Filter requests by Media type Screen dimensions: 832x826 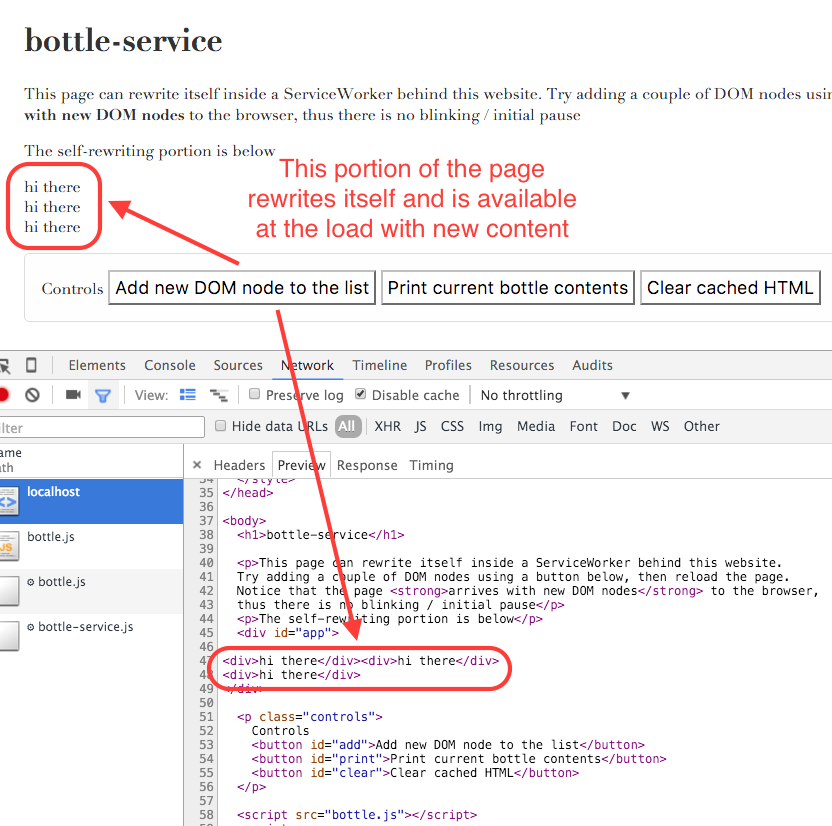tap(536, 426)
